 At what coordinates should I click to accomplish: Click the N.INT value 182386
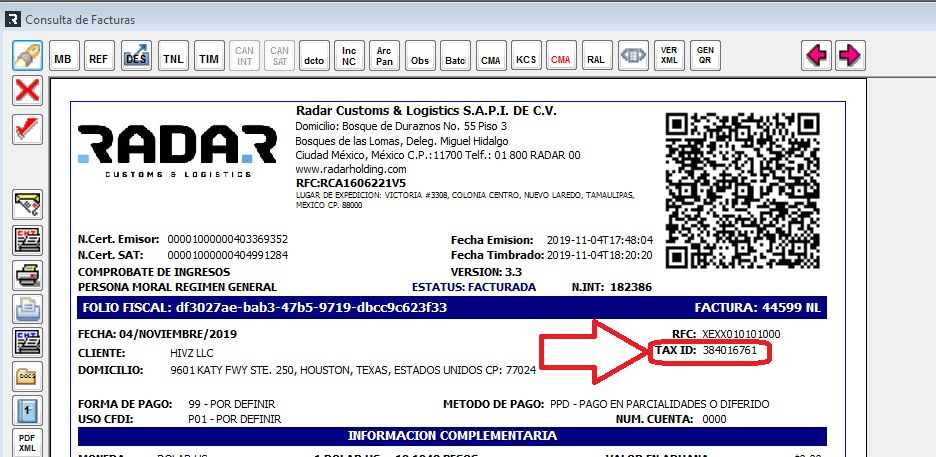click(630, 287)
